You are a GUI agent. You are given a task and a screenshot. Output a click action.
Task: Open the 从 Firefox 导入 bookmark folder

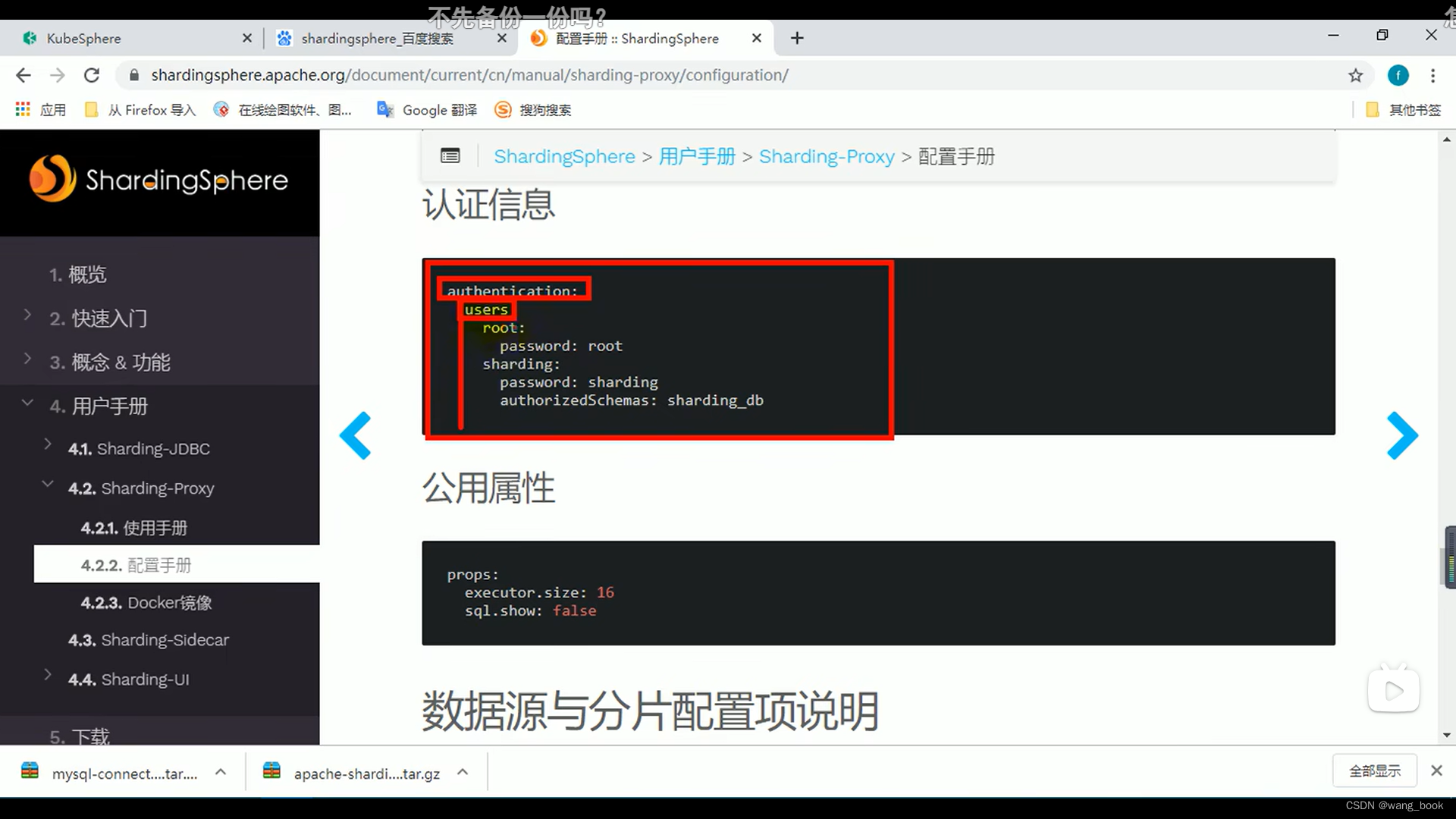140,110
